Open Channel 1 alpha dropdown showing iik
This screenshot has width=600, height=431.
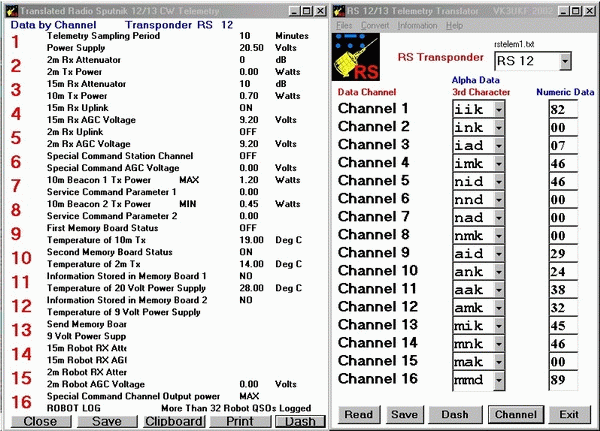(499, 109)
